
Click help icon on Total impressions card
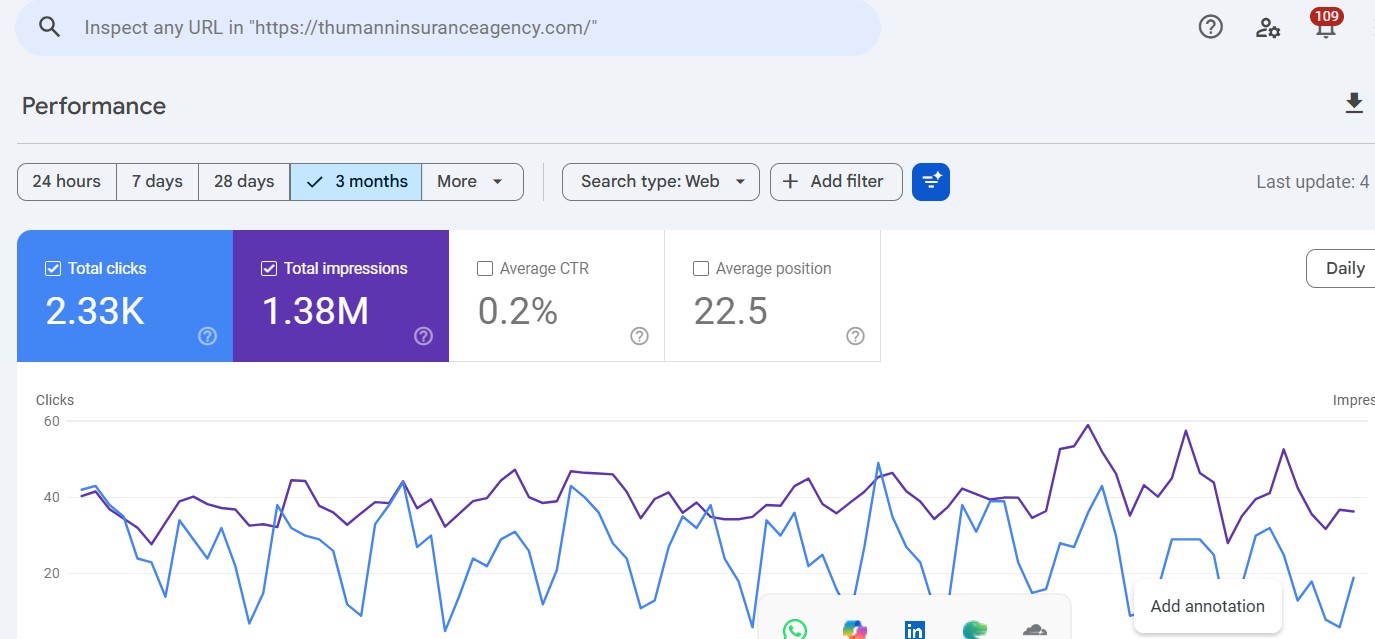click(424, 336)
